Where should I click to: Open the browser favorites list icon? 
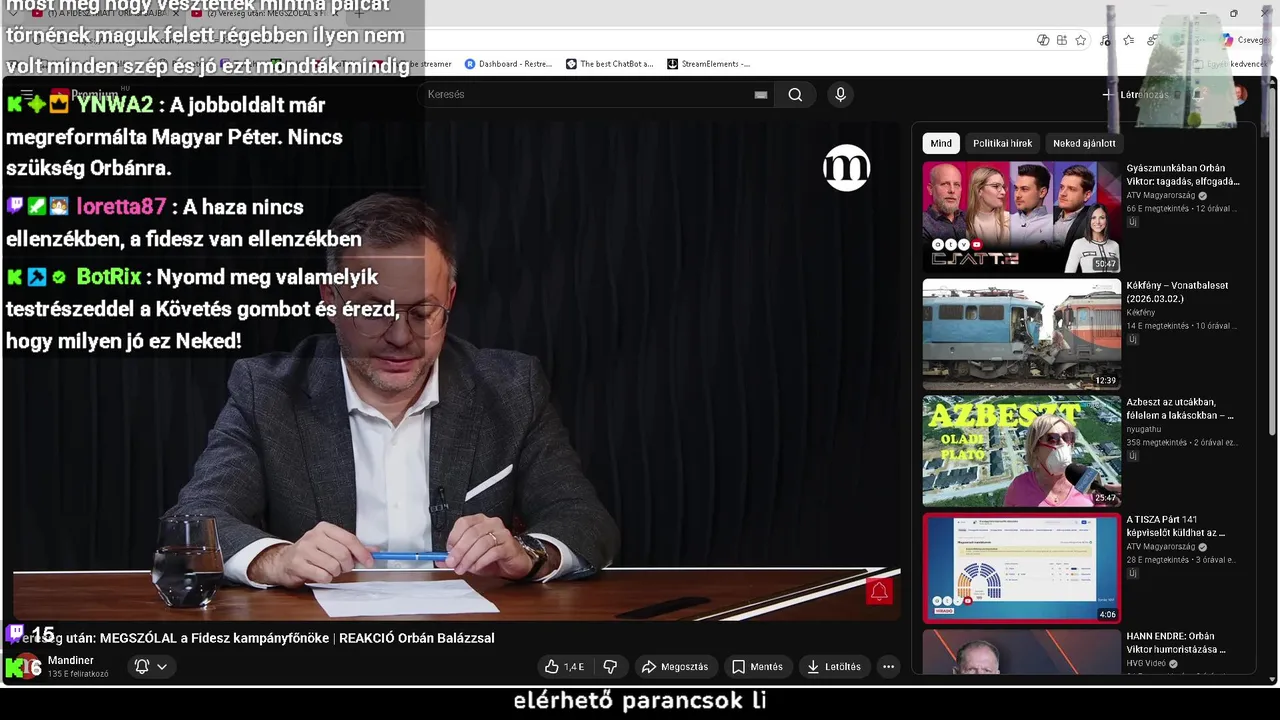click(x=1129, y=40)
